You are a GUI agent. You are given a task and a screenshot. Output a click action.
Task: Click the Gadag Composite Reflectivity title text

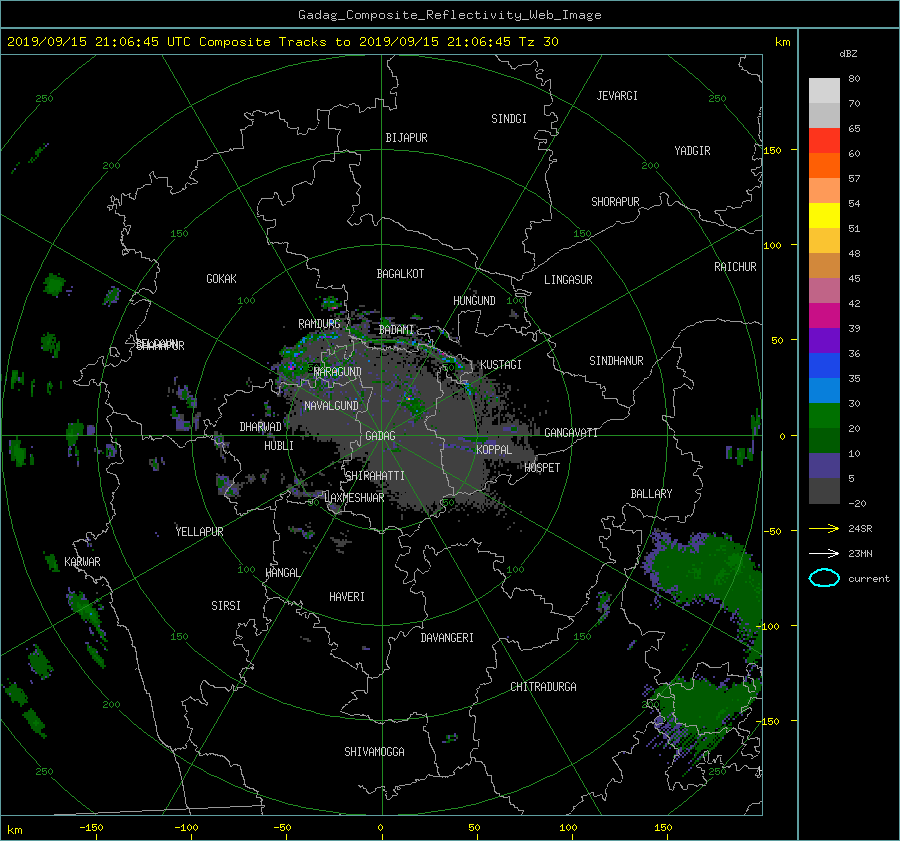(x=449, y=15)
